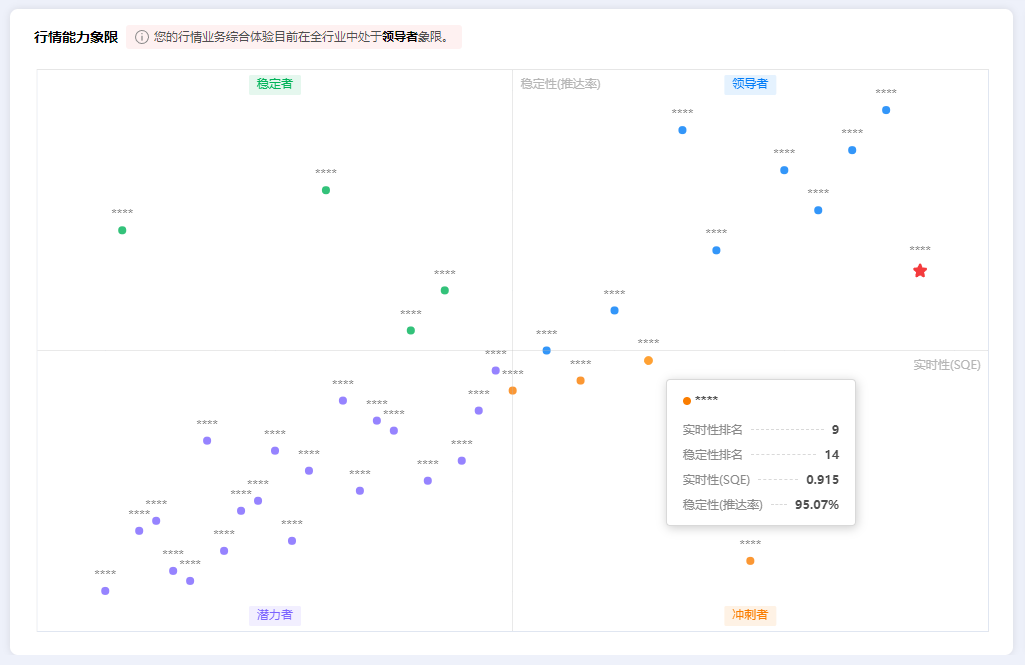Select the lowest orange dot in 冲刺者 quadrant
Screen dimensions: 1025x665
click(750, 561)
